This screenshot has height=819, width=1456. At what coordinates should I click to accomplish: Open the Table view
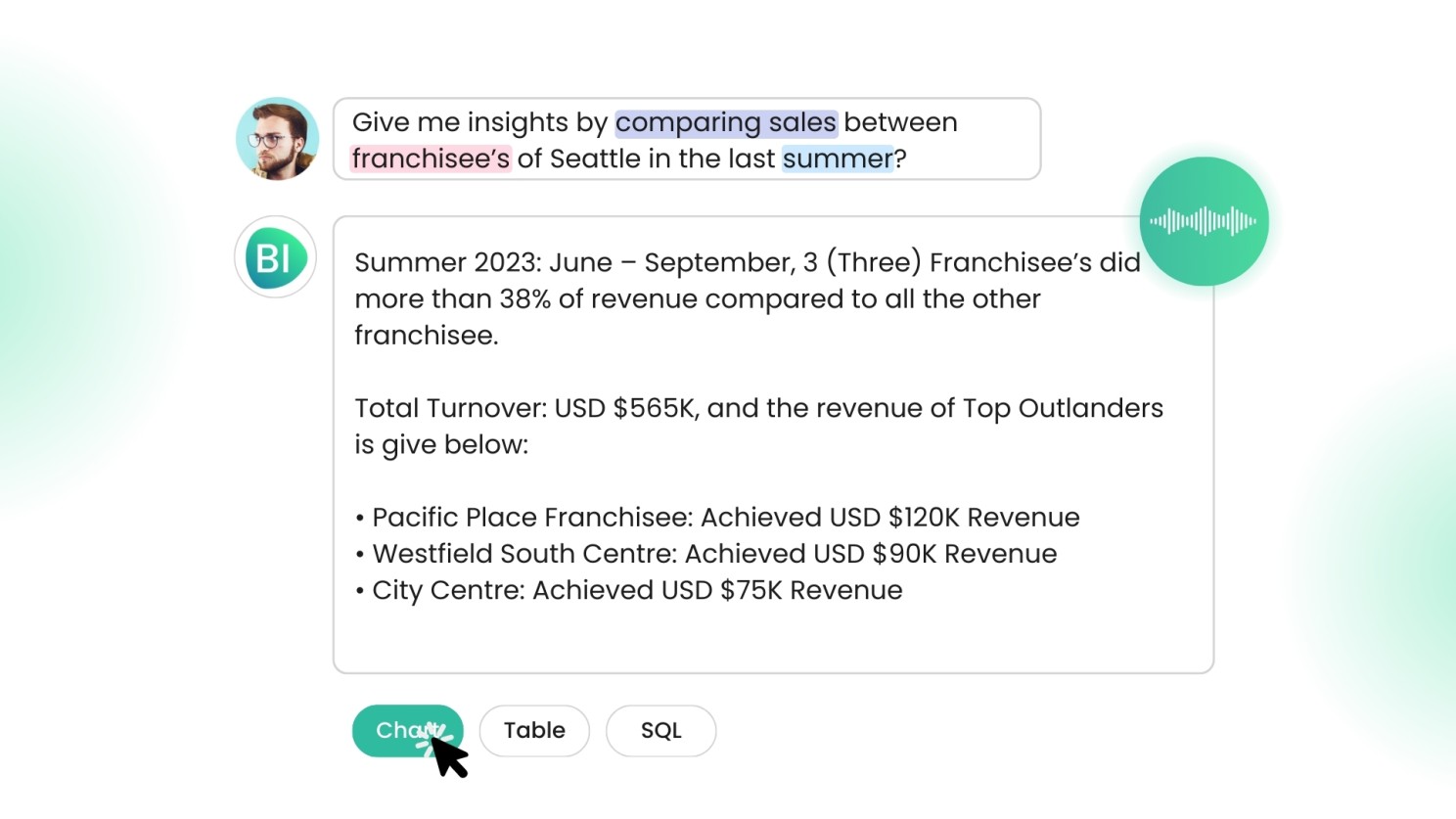(x=534, y=731)
